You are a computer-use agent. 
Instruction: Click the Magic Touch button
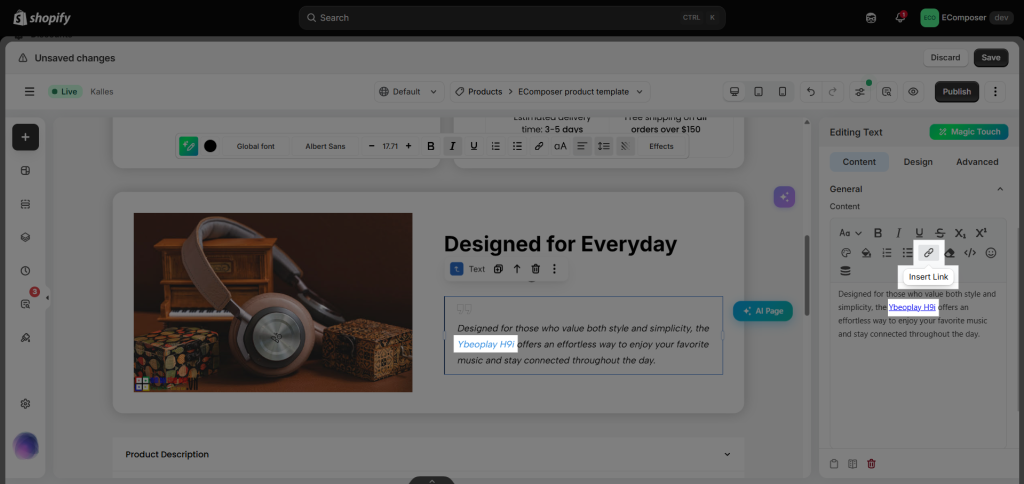[969, 132]
